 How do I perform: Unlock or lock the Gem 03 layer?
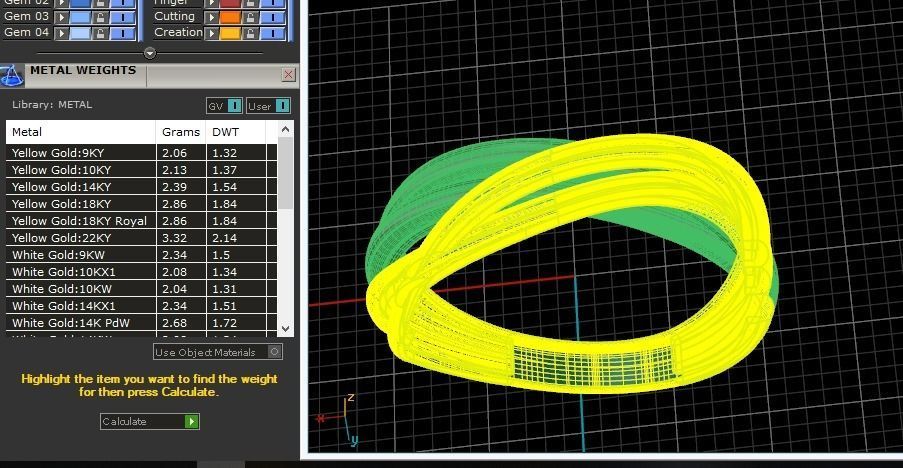pos(100,18)
